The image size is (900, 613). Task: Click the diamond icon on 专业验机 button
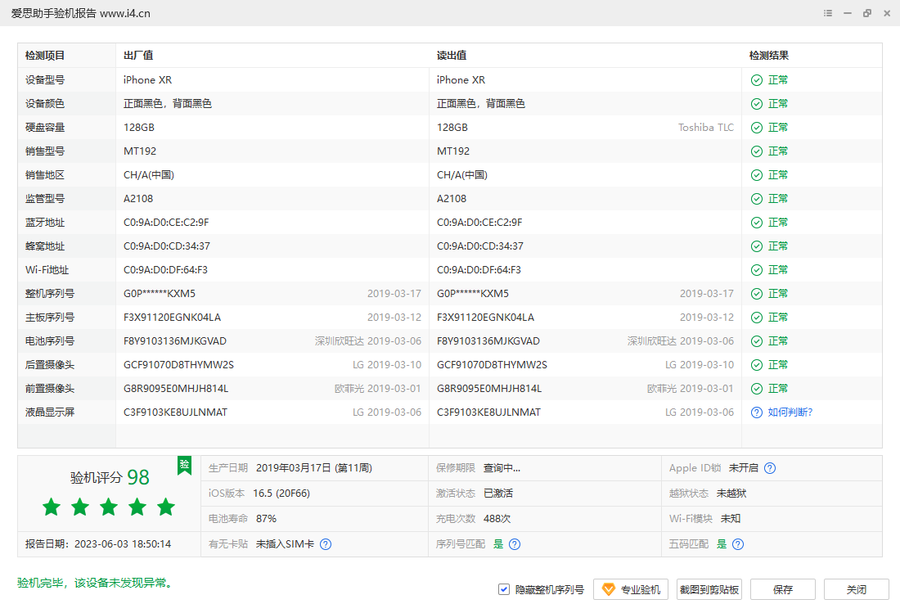(x=607, y=589)
